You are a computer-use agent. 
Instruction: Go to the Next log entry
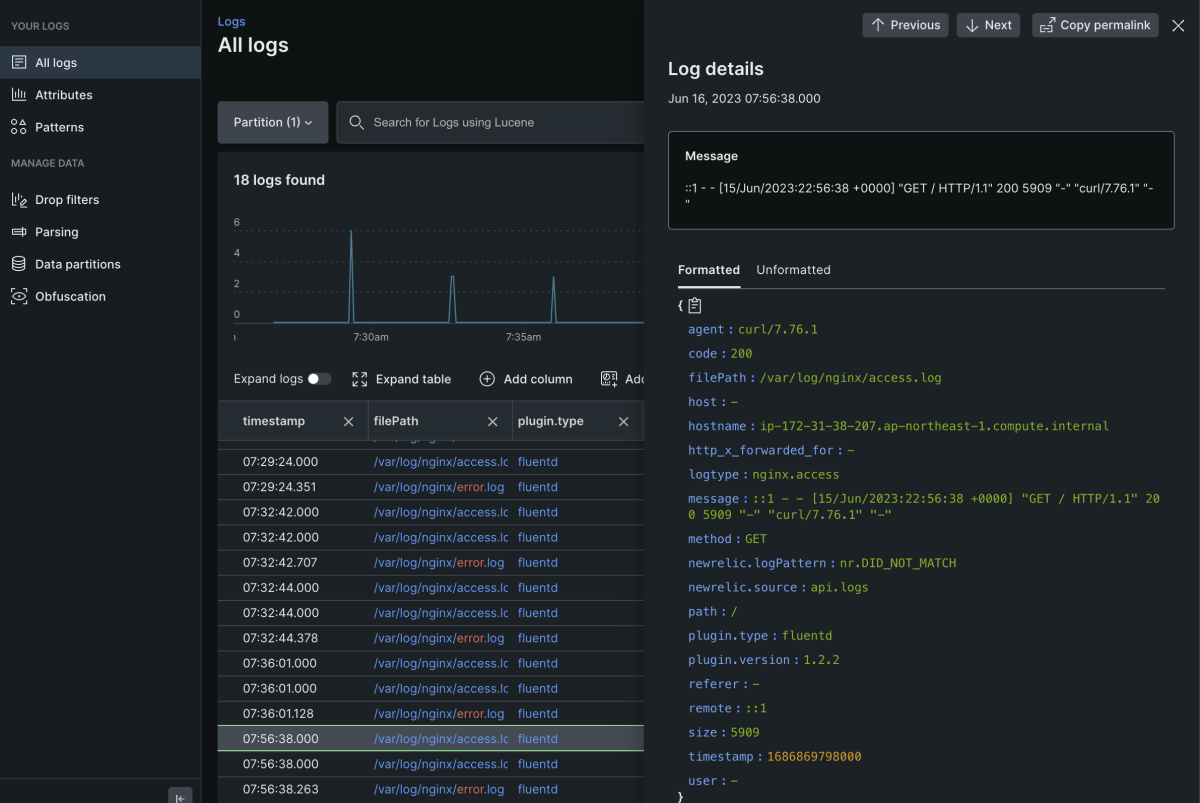988,25
